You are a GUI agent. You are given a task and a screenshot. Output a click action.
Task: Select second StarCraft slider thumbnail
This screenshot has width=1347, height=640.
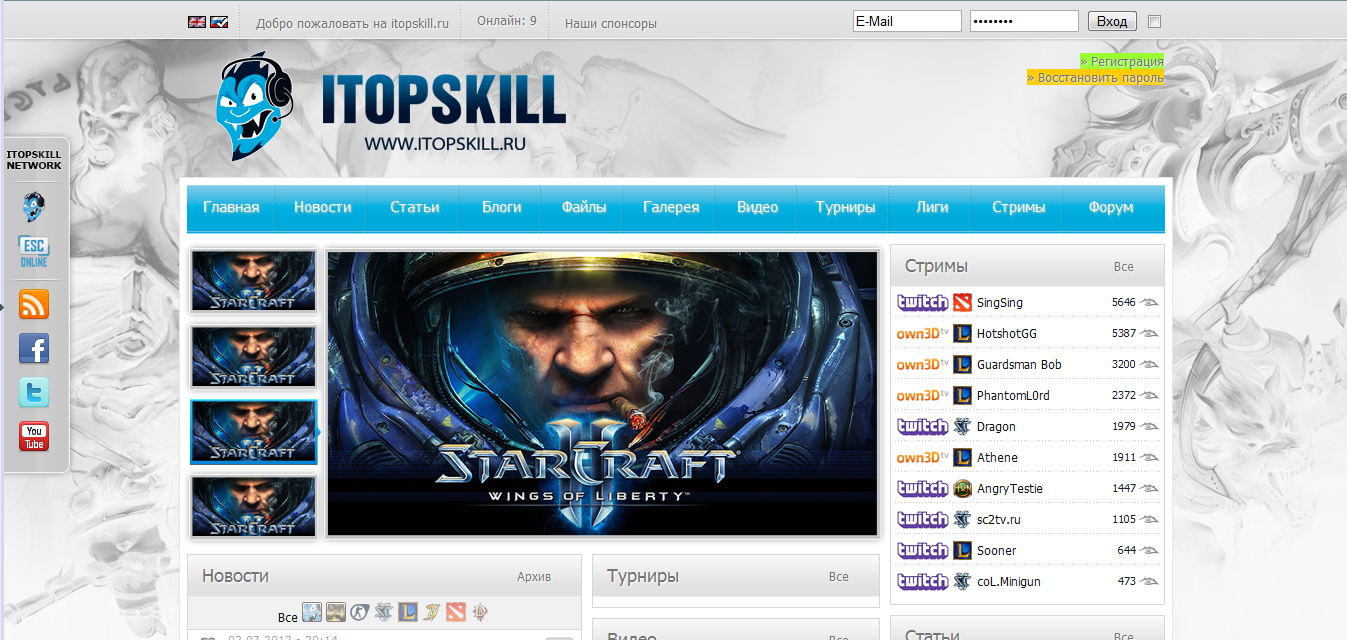(x=253, y=356)
